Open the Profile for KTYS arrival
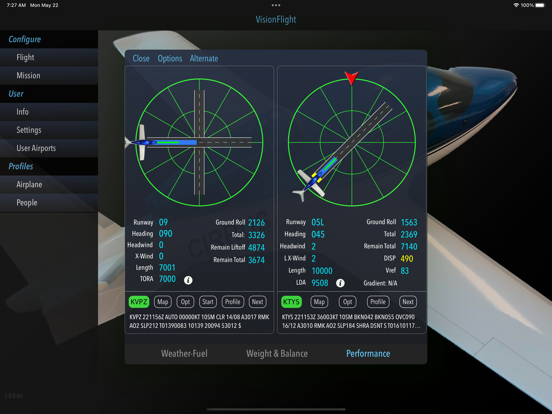 click(x=378, y=302)
